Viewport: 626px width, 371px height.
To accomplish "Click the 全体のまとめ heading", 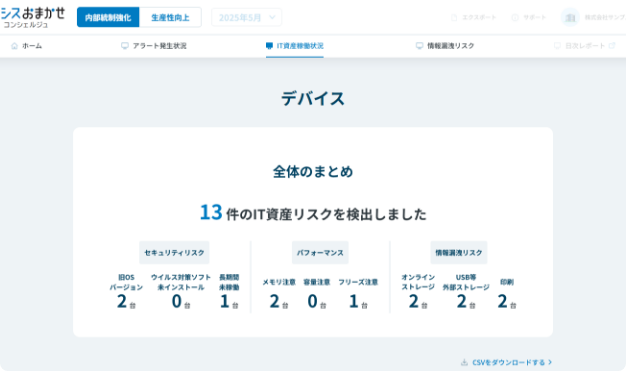I will click(x=313, y=172).
